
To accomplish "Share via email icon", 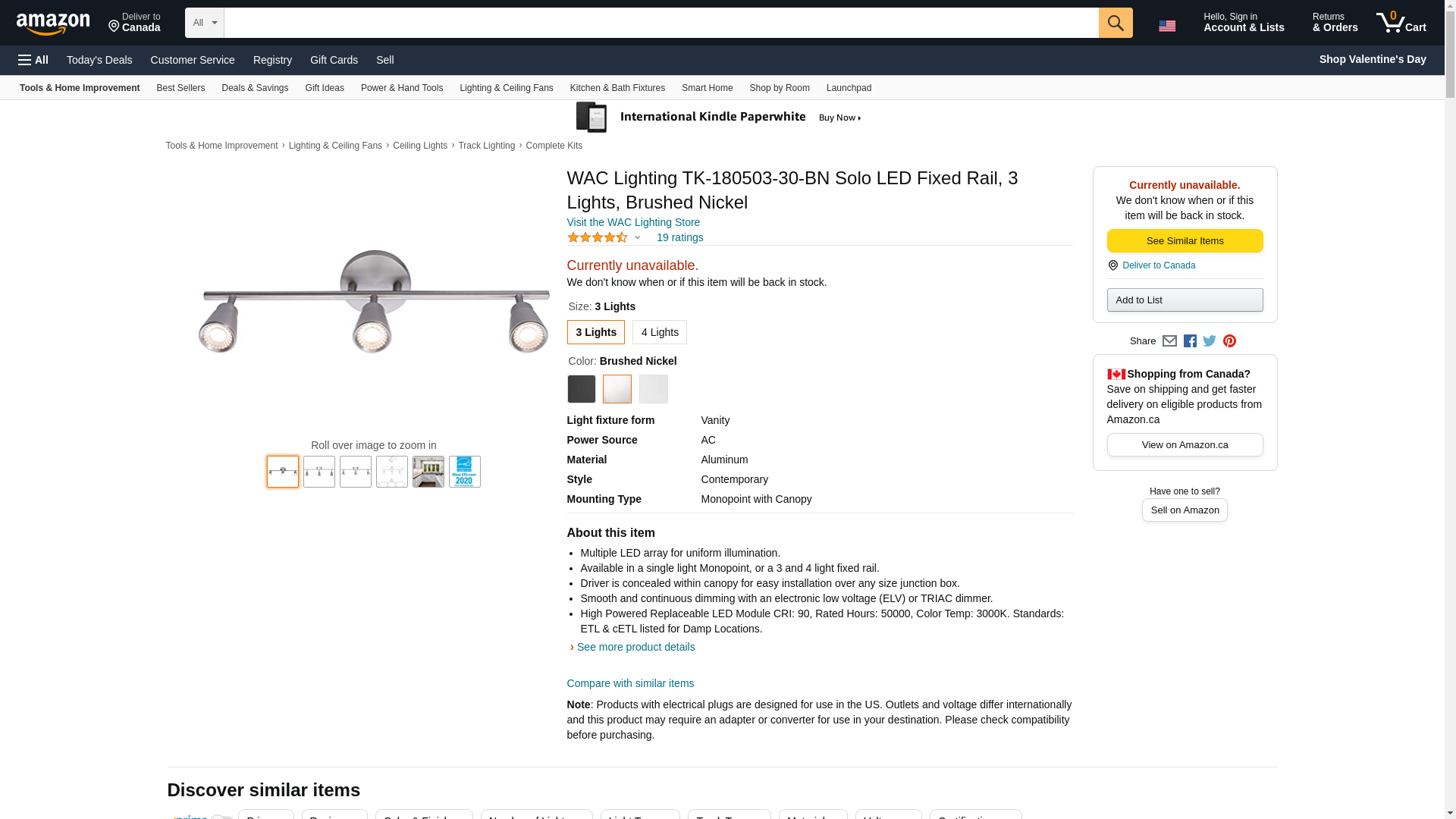I will pyautogui.click(x=1169, y=341).
